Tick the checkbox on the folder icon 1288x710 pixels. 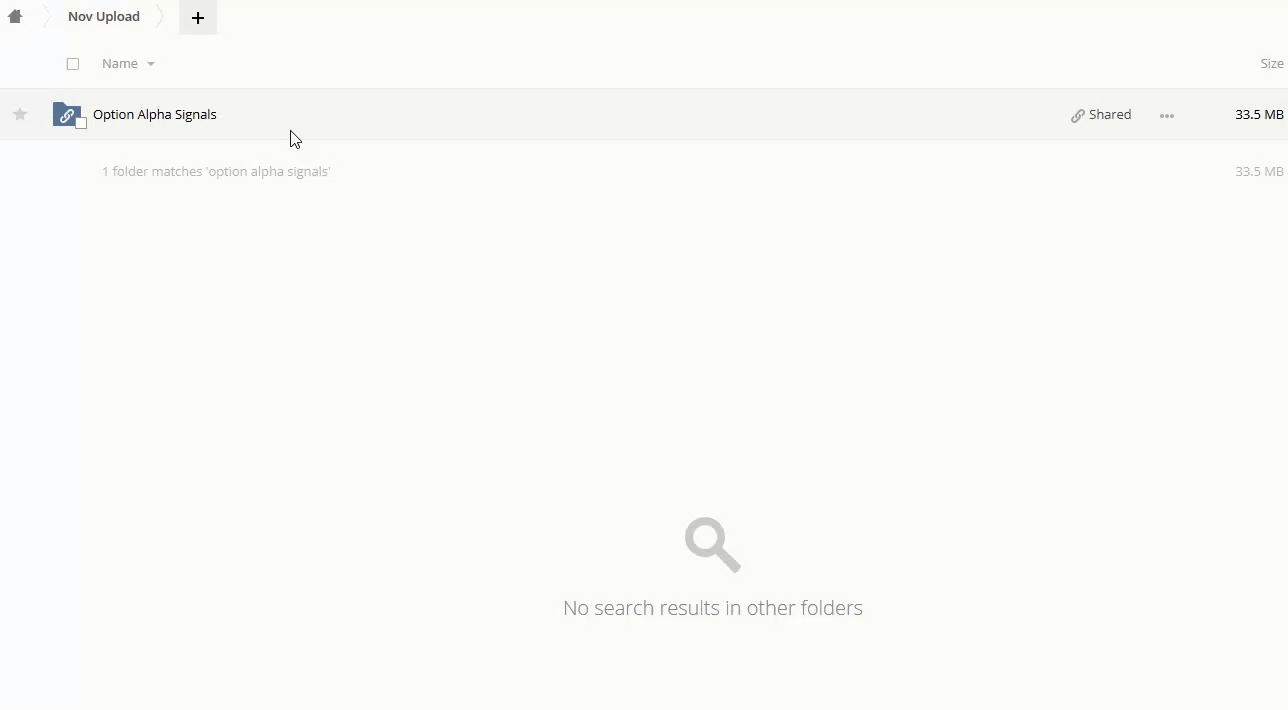point(81,123)
